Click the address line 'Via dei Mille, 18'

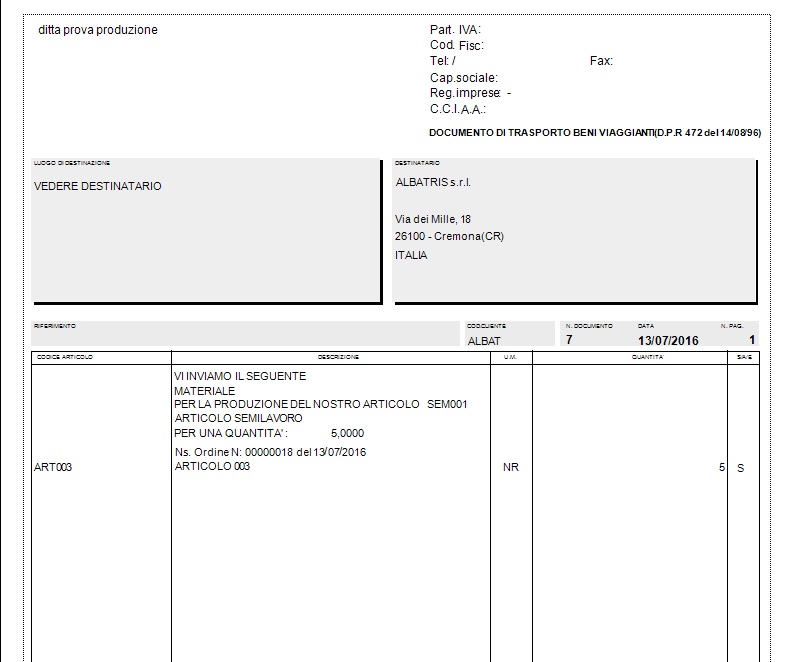click(x=433, y=219)
